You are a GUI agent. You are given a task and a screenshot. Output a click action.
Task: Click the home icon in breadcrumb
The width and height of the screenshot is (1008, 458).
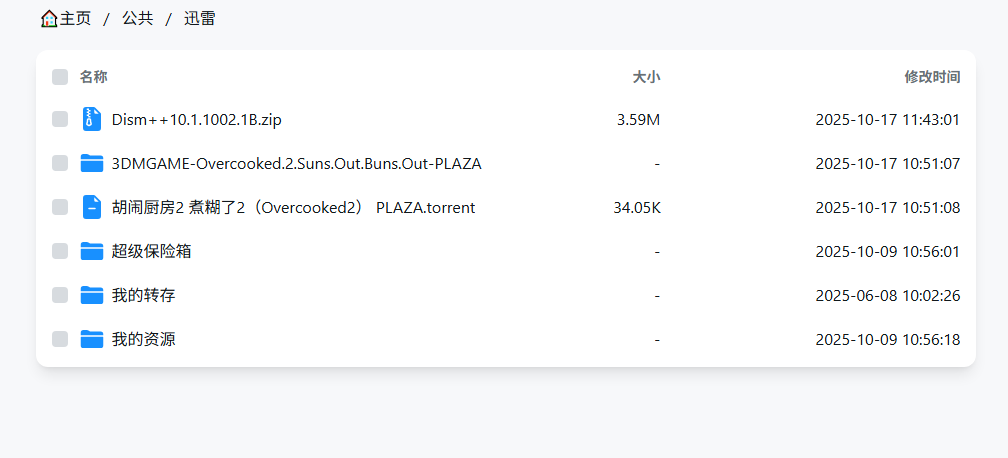[49, 18]
